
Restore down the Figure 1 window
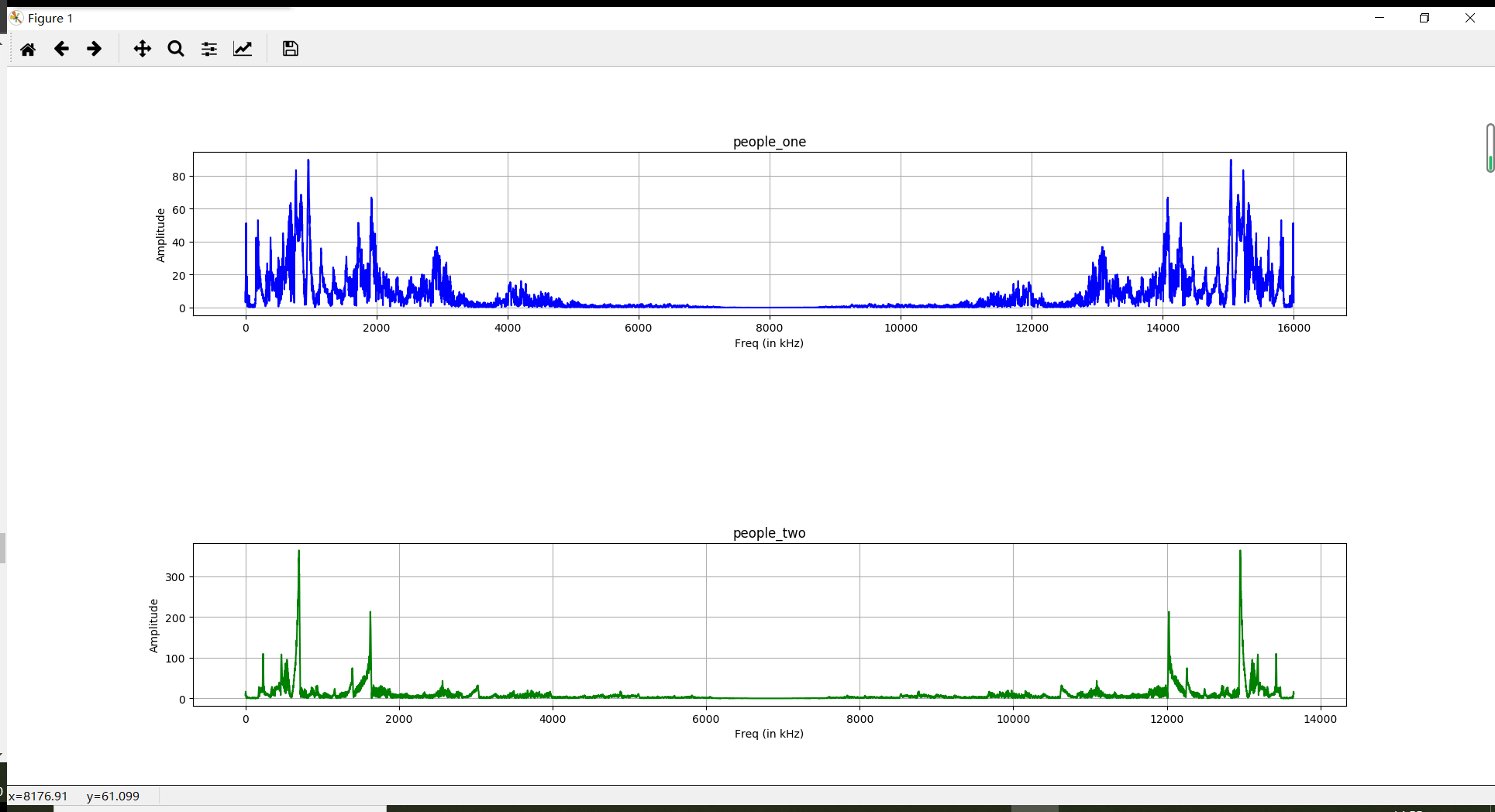pyautogui.click(x=1424, y=18)
